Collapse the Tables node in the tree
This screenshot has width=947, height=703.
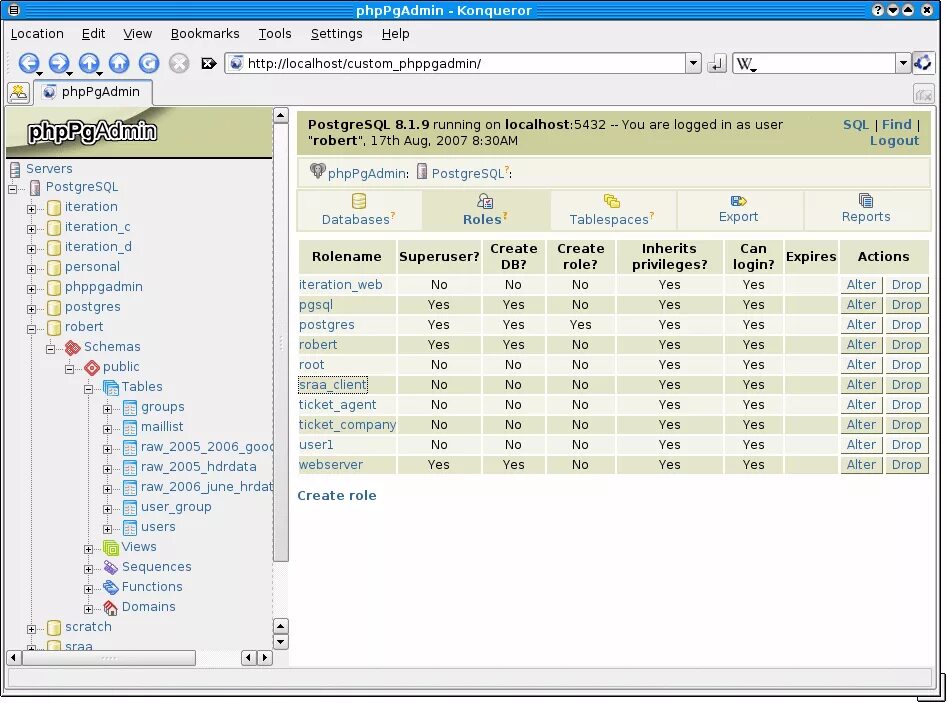click(x=88, y=390)
